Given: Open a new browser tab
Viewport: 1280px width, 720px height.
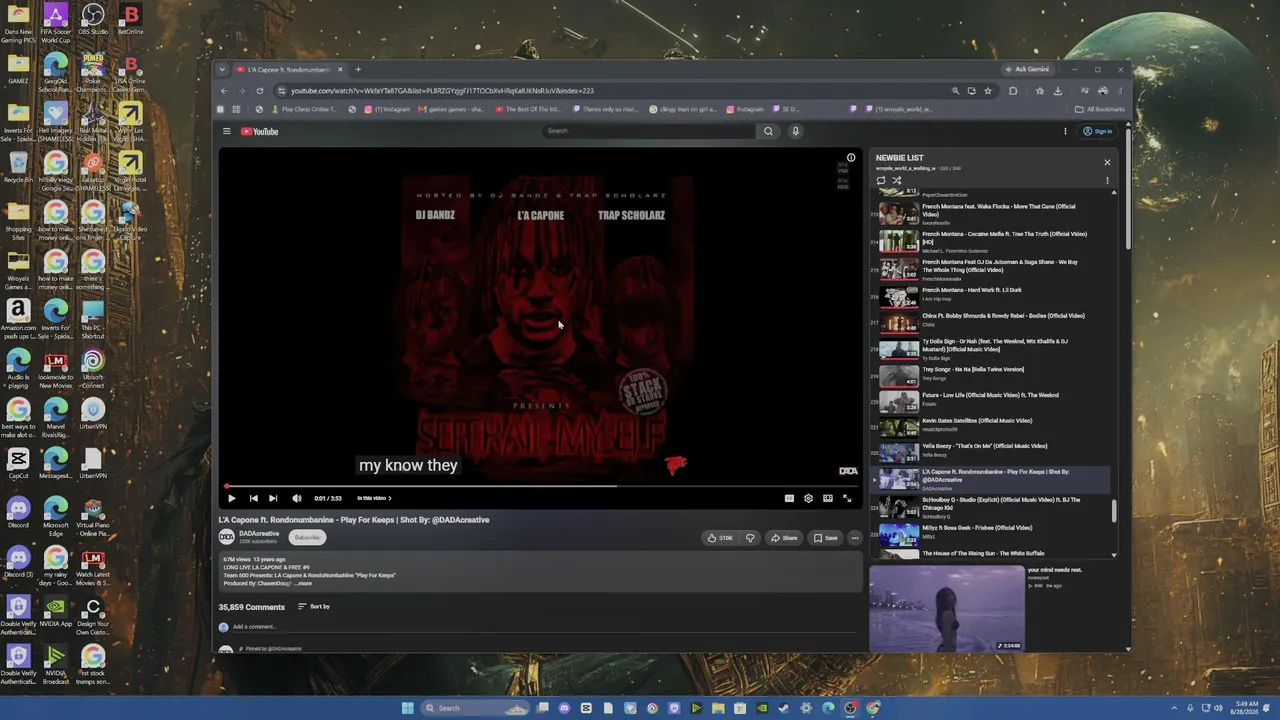Looking at the screenshot, I should (x=358, y=70).
